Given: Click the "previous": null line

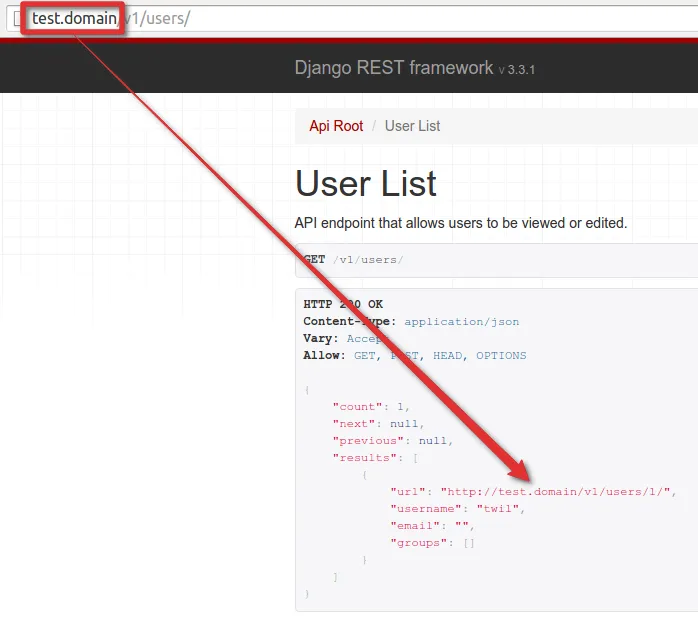Looking at the screenshot, I should point(393,440).
